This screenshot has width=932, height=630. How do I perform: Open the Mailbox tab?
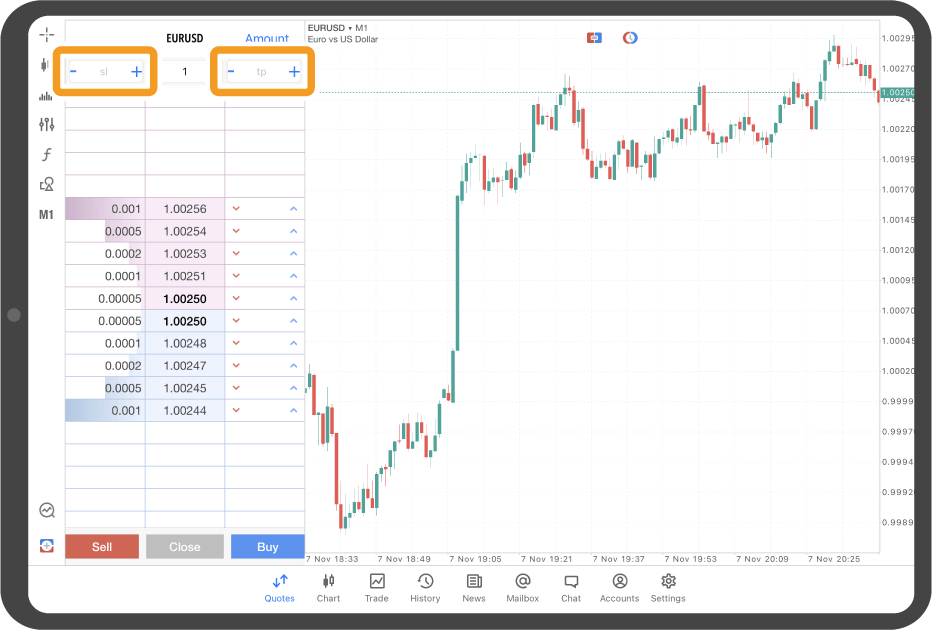point(522,588)
